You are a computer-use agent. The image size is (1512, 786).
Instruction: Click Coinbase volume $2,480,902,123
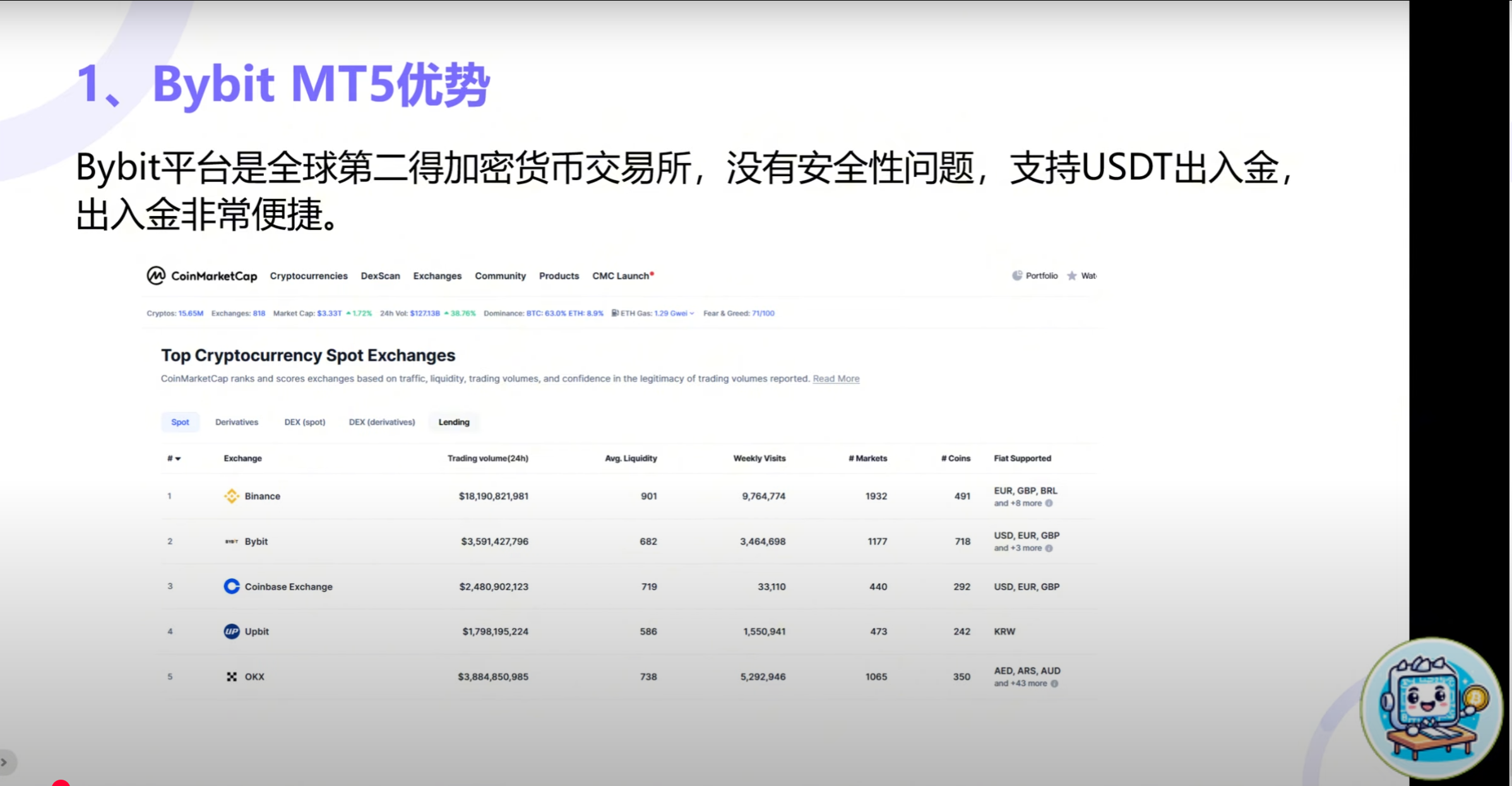[494, 587]
